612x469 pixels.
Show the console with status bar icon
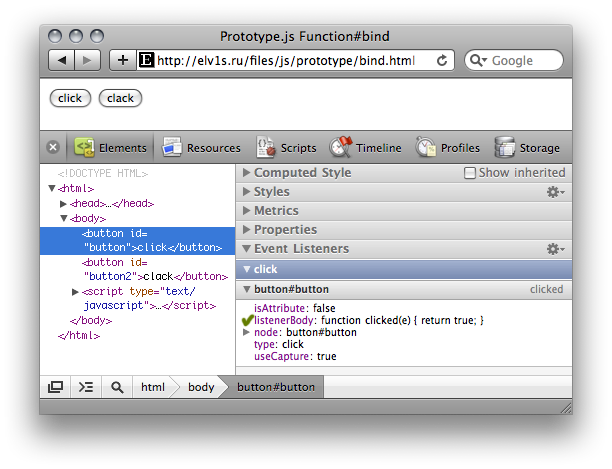[x=86, y=387]
